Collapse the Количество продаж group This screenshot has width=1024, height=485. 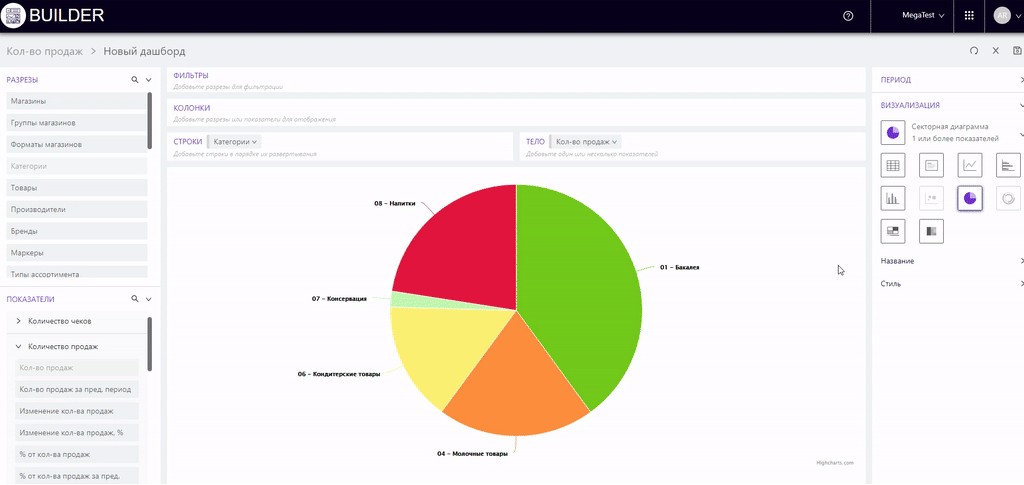click(19, 346)
